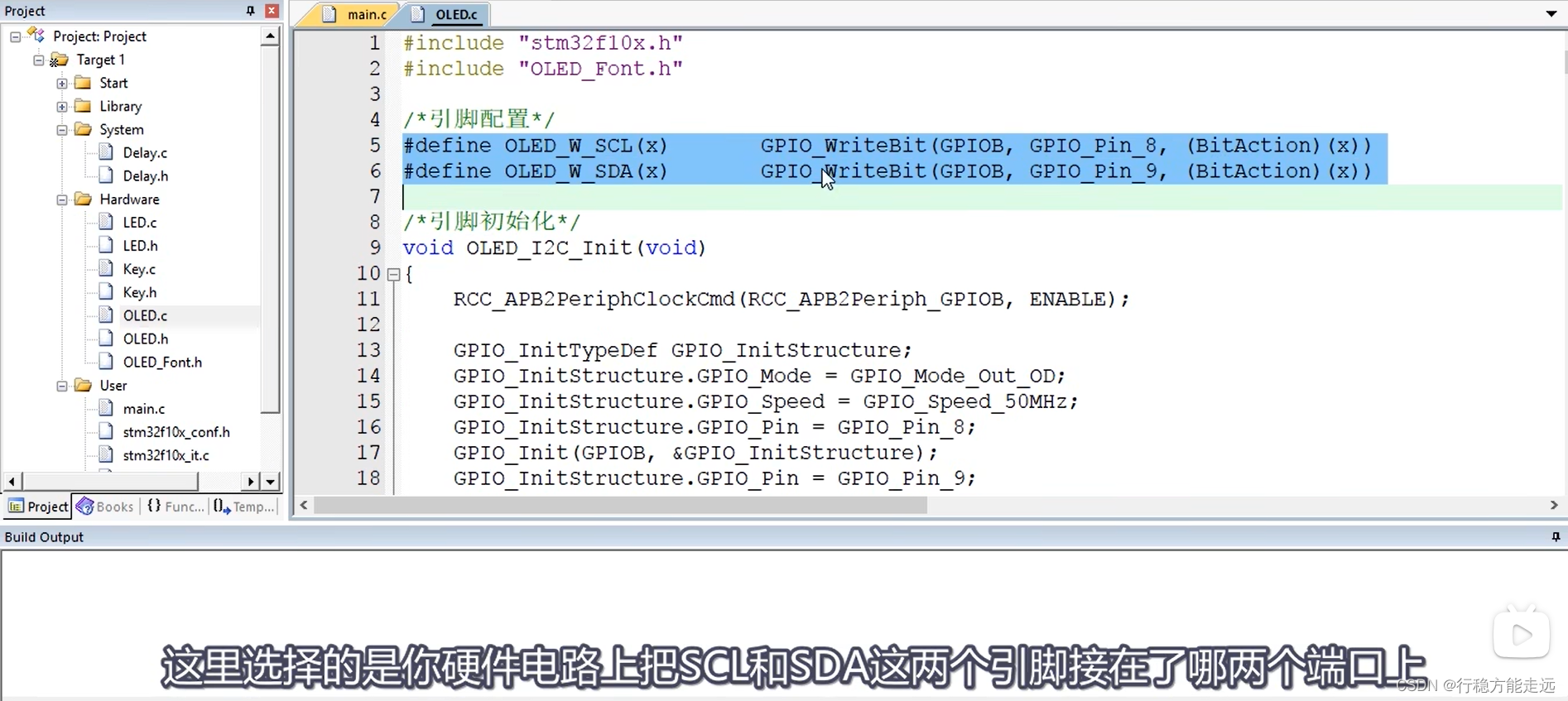Click the file icon beside stm32f10x_conf.h
Image resolution: width=1568 pixels, height=701 pixels.
pyautogui.click(x=106, y=430)
